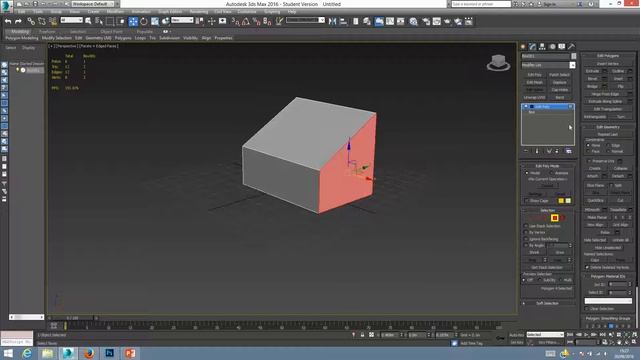640x360 pixels.
Task: Click the Extrude button
Action: pyautogui.click(x=592, y=71)
